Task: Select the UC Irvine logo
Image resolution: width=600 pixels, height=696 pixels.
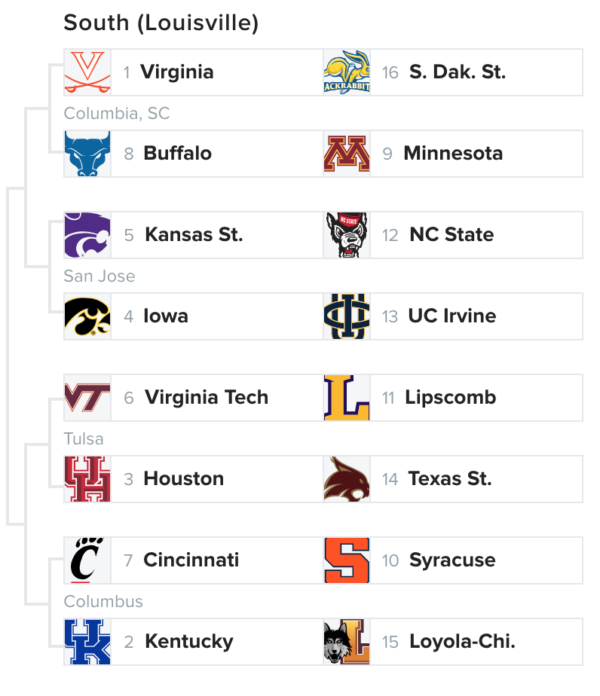Action: pos(347,316)
